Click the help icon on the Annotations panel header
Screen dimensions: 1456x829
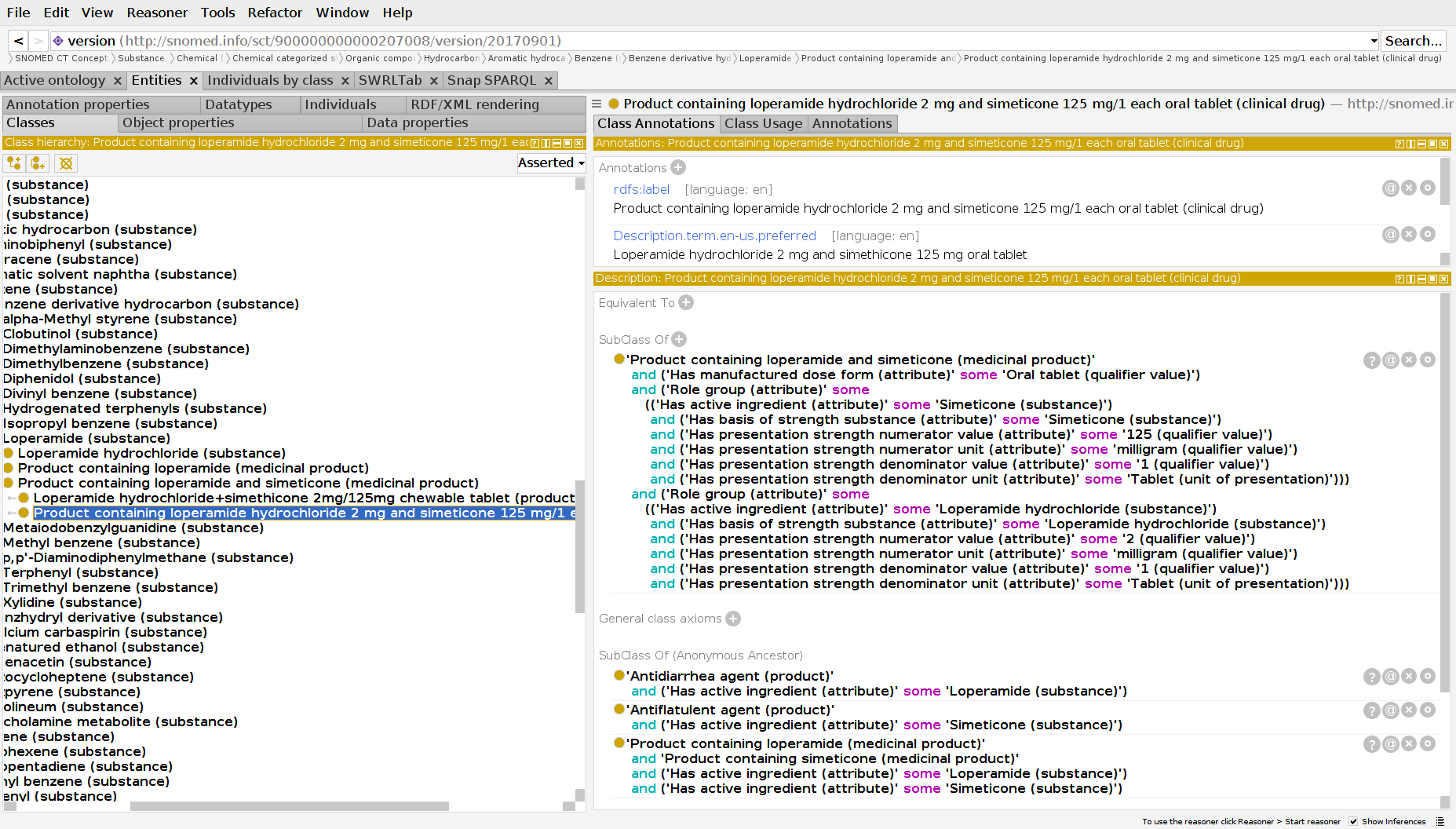(x=1399, y=144)
